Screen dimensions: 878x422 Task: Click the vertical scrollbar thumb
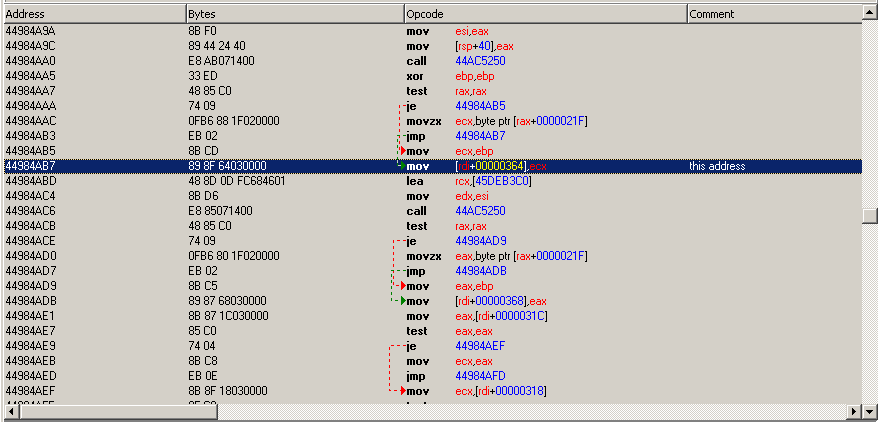point(870,215)
